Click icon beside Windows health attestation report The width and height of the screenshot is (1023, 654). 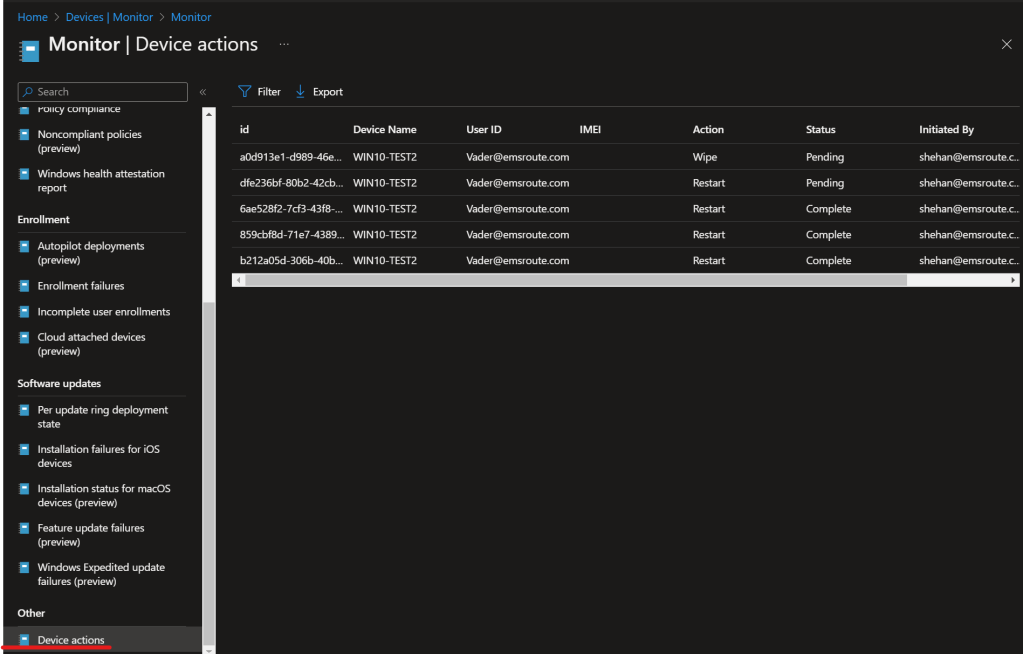click(25, 174)
